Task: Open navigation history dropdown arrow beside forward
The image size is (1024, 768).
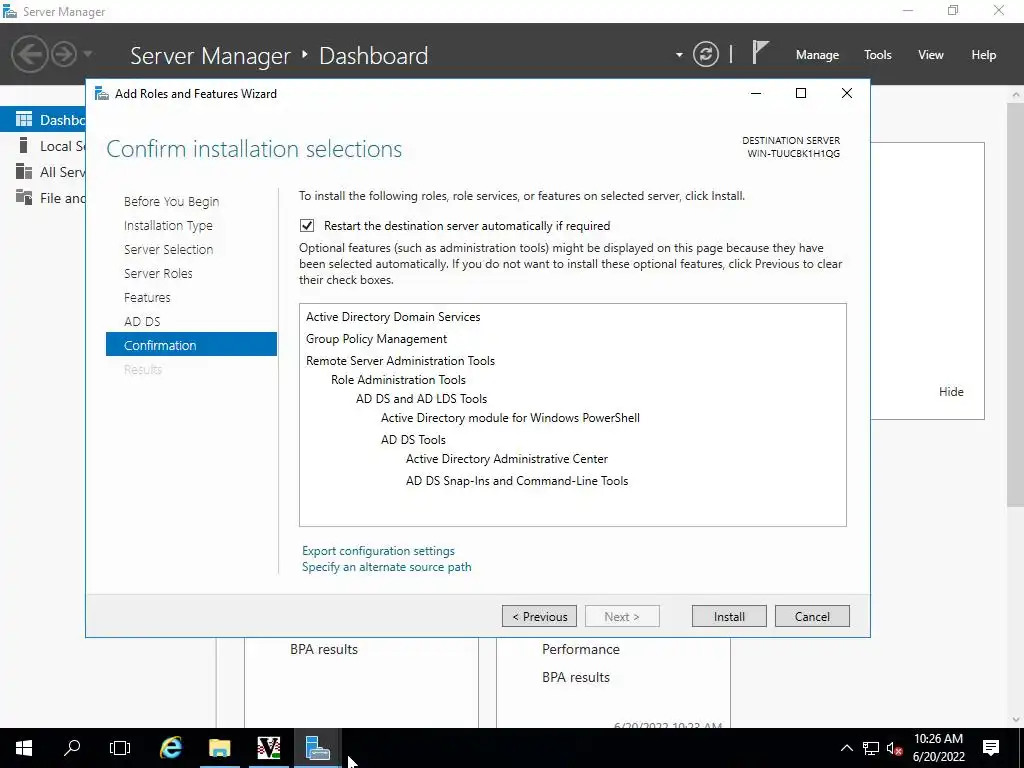Action: [x=88, y=54]
